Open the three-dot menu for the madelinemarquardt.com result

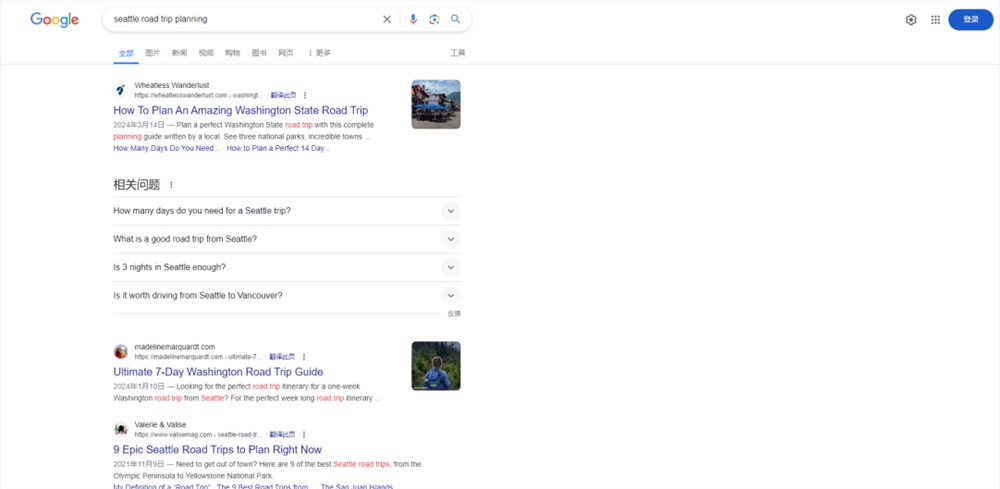pos(304,356)
